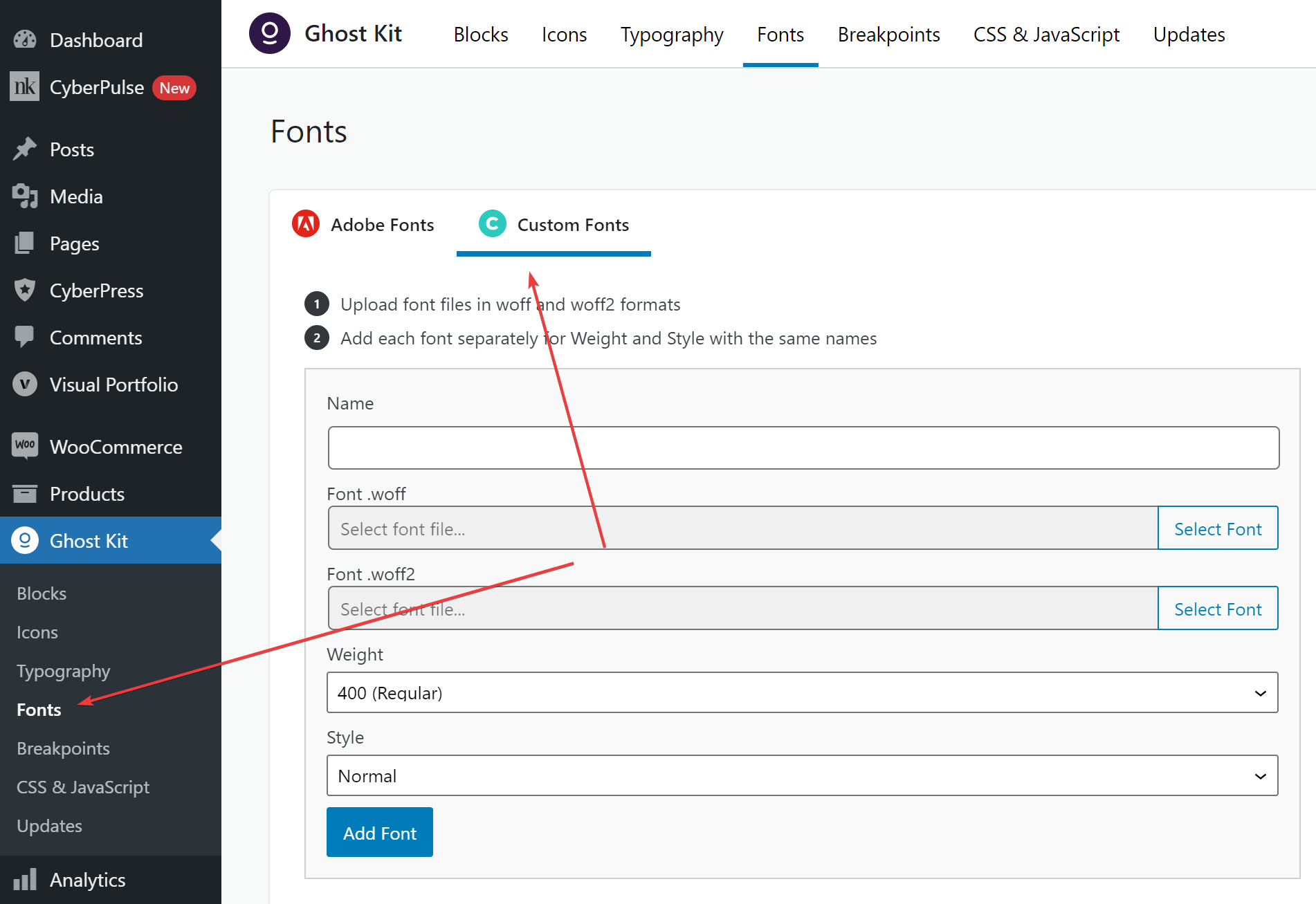Open the Blocks tab in top navigation

(481, 35)
